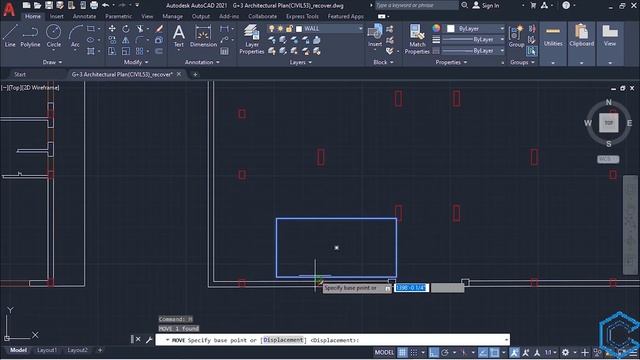
Task: Expand the Groups panel
Action: tap(522, 62)
